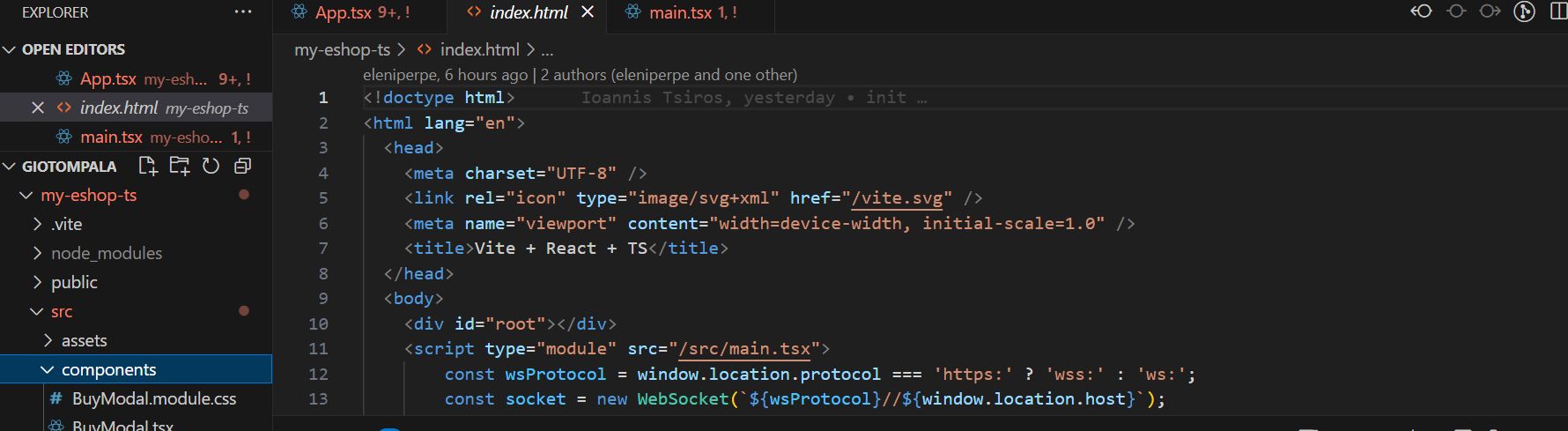The width and height of the screenshot is (1568, 431).
Task: Select the index.html editor tab
Action: (528, 13)
